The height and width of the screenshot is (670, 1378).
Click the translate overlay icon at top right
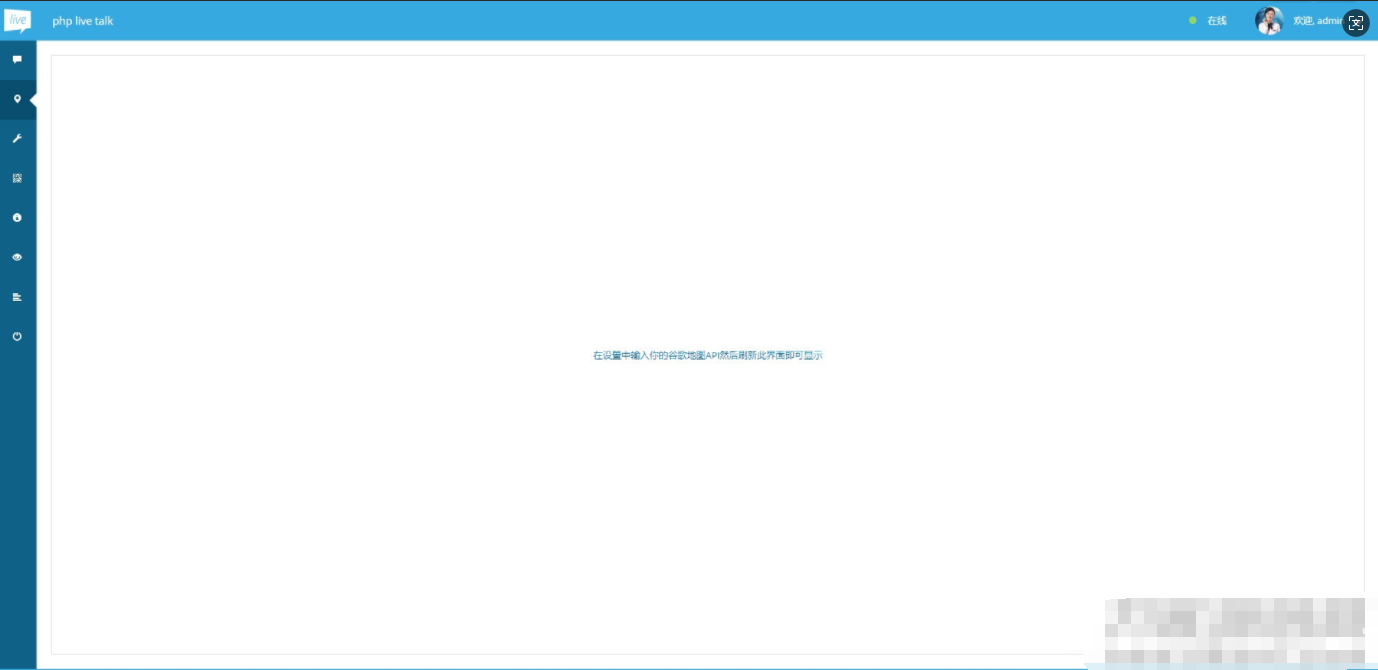click(1356, 23)
